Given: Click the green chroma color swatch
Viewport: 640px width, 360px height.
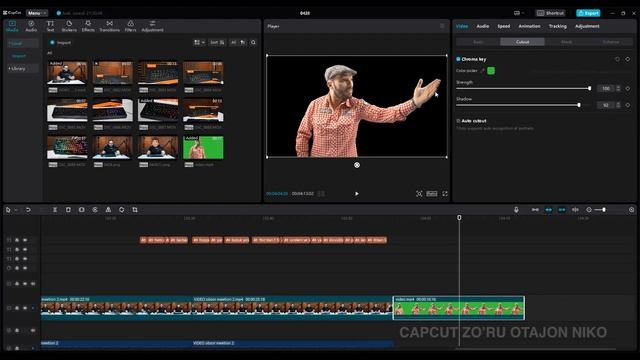Looking at the screenshot, I should (x=491, y=71).
